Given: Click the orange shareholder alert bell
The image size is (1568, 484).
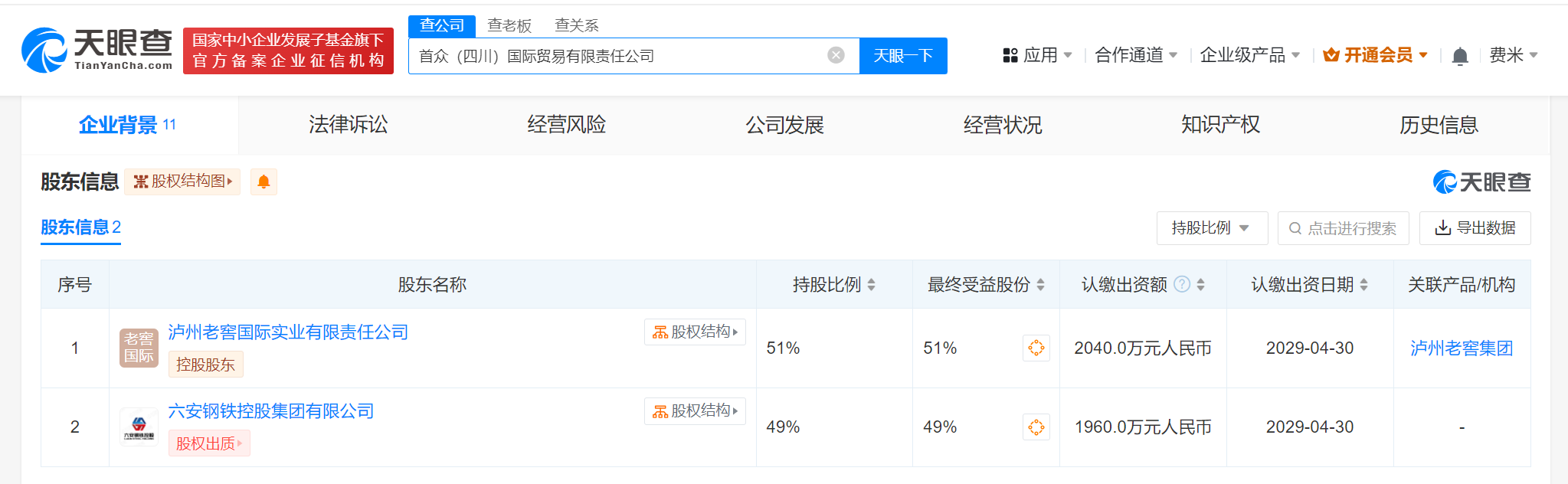Looking at the screenshot, I should (264, 181).
